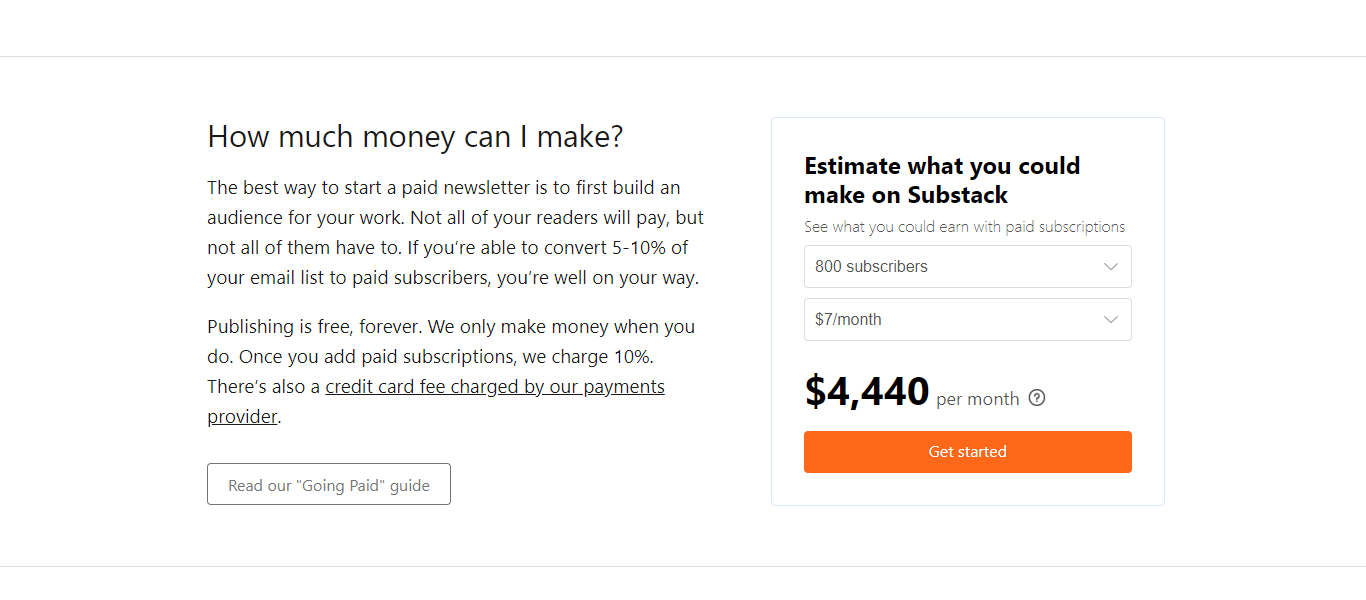Screen dimensions: 1366x600
Task: Click the "per month" label
Action: click(978, 399)
